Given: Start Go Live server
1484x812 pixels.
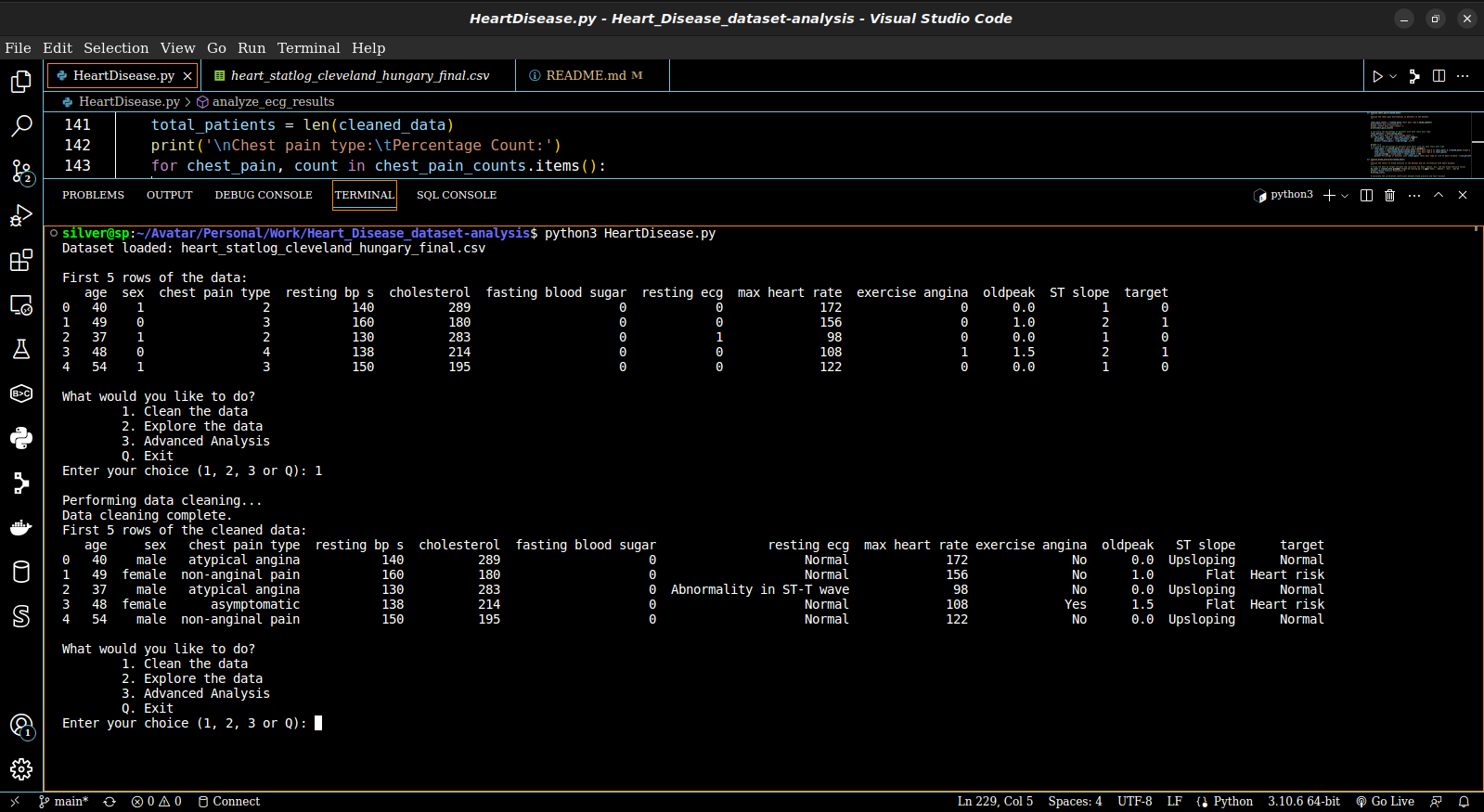Looking at the screenshot, I should click(x=1385, y=802).
